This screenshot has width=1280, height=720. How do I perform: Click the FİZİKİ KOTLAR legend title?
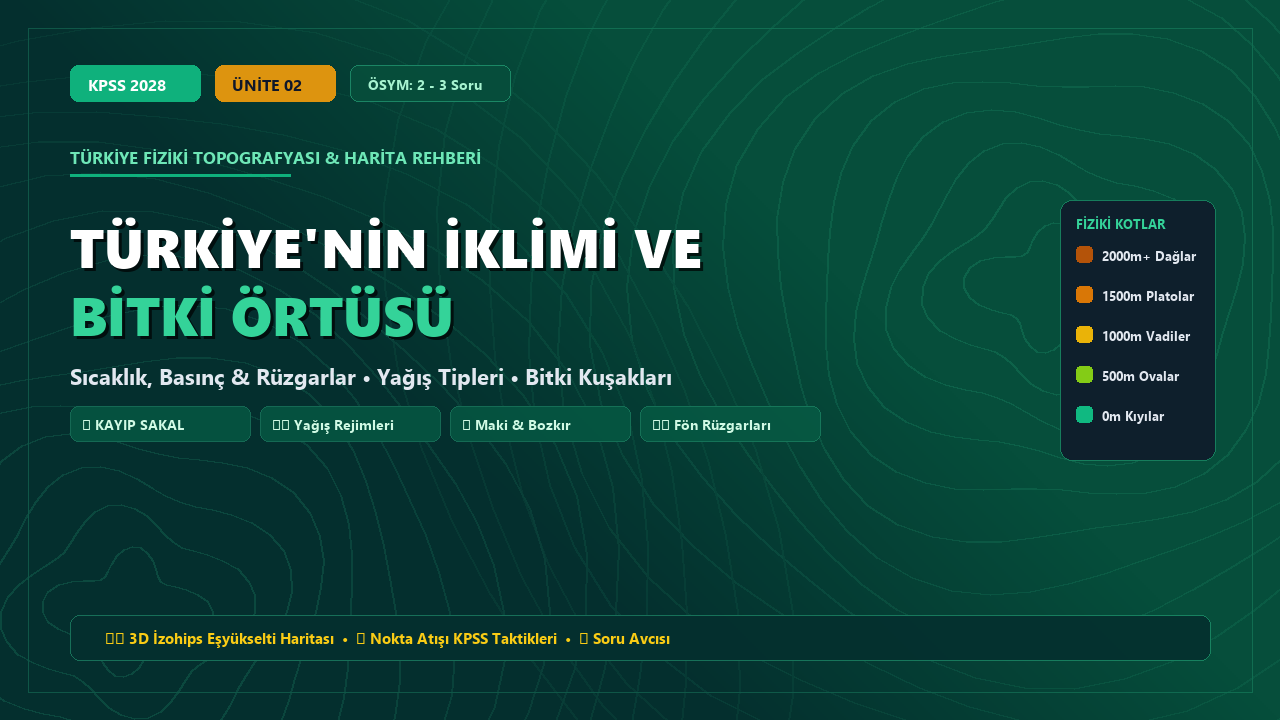(1121, 224)
